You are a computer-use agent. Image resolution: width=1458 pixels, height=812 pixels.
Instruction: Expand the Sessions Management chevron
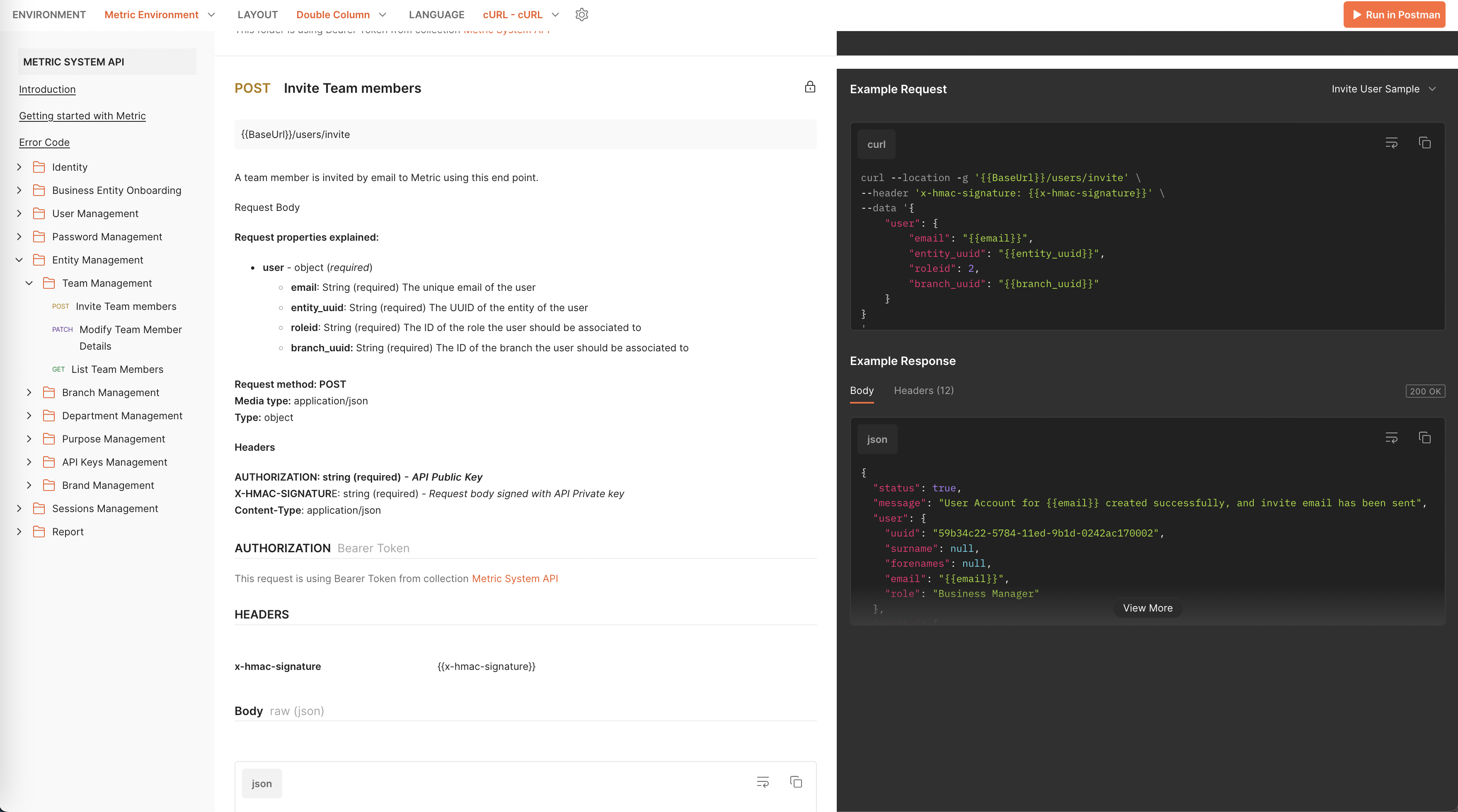tap(19, 508)
